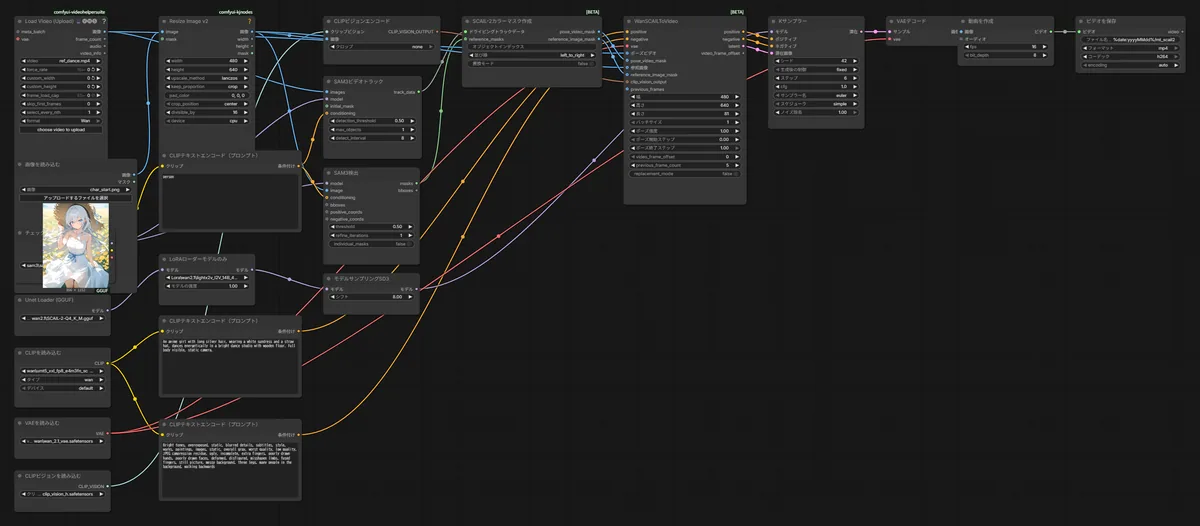The width and height of the screenshot is (1200, 526).
Task: Collapse the Resize Image v2 node dot
Action: 165,21
